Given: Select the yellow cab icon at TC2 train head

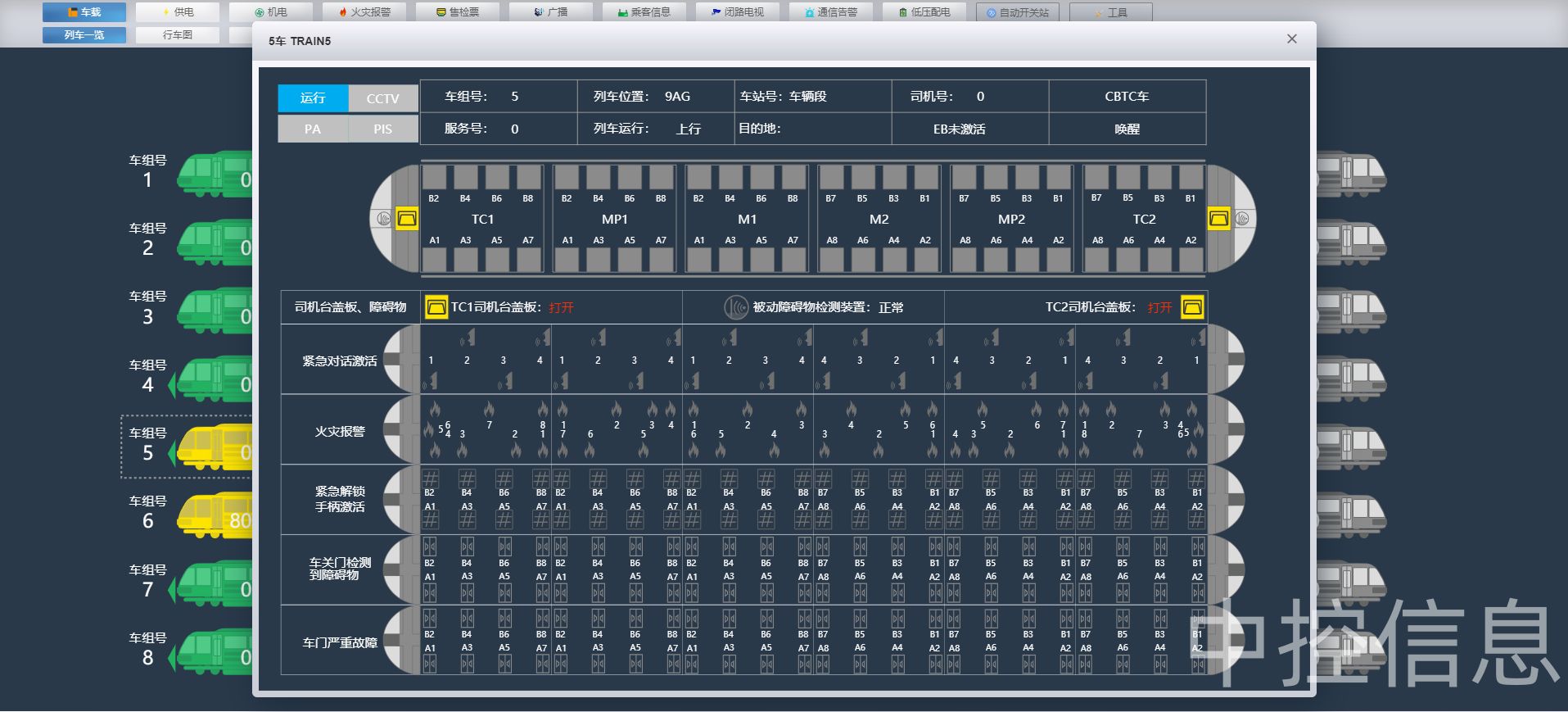Looking at the screenshot, I should 1218,219.
